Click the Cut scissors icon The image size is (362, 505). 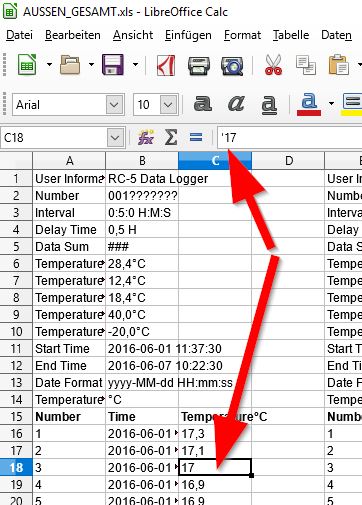(x=273, y=65)
